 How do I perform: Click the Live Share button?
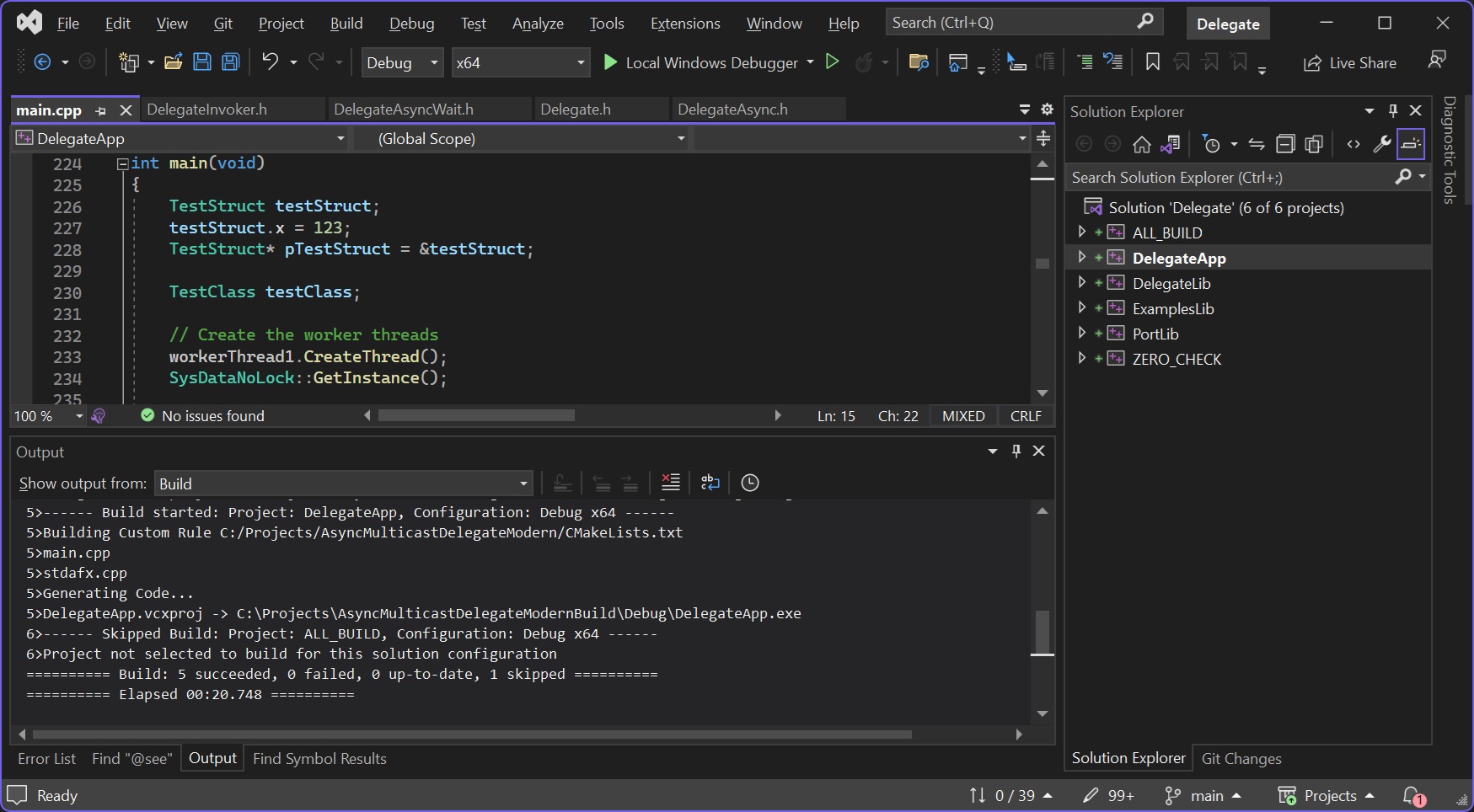[x=1349, y=63]
